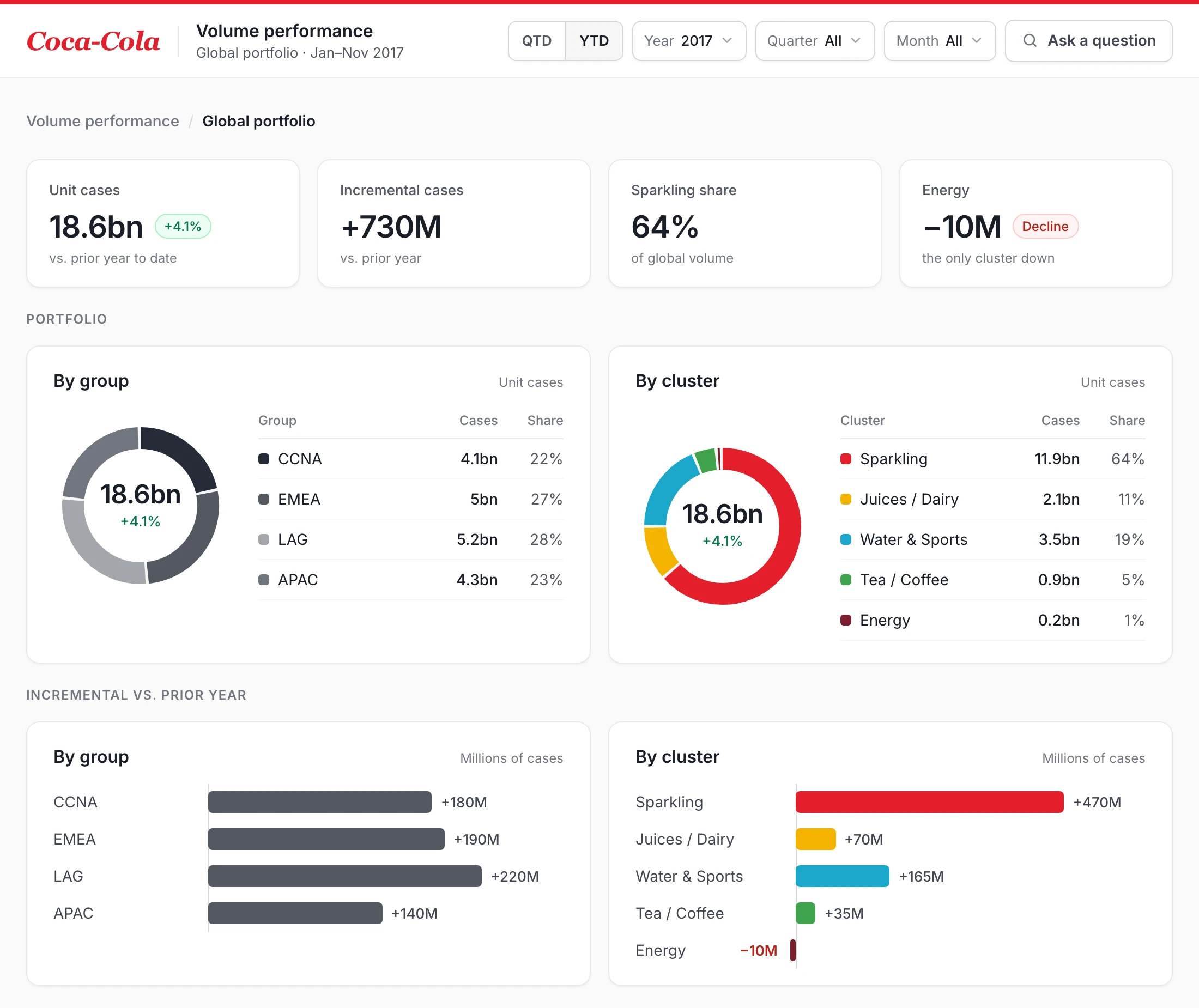Click the +4.1% badge on Unit cases card

[183, 226]
